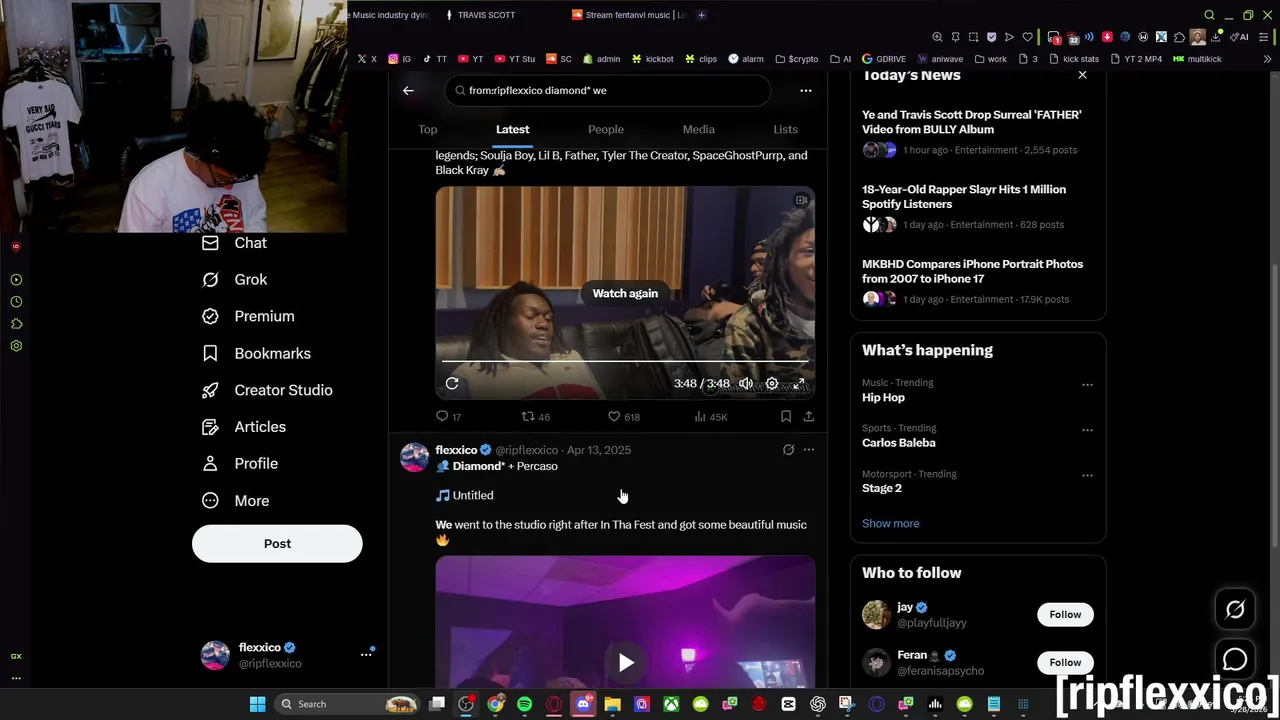
Task: Open the Windows Start menu
Action: click(257, 704)
